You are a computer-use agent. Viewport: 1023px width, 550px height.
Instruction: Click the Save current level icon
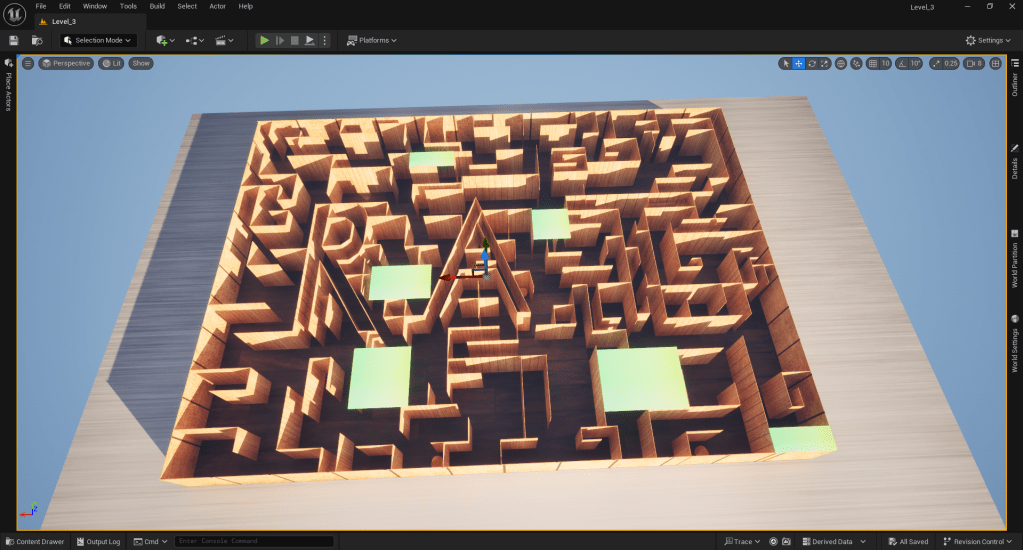(x=13, y=40)
